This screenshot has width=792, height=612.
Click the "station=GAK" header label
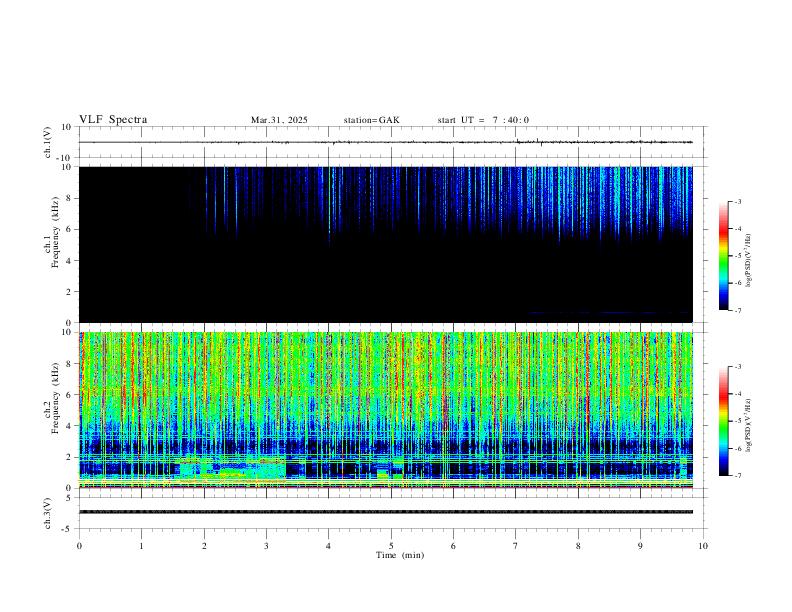click(x=372, y=120)
